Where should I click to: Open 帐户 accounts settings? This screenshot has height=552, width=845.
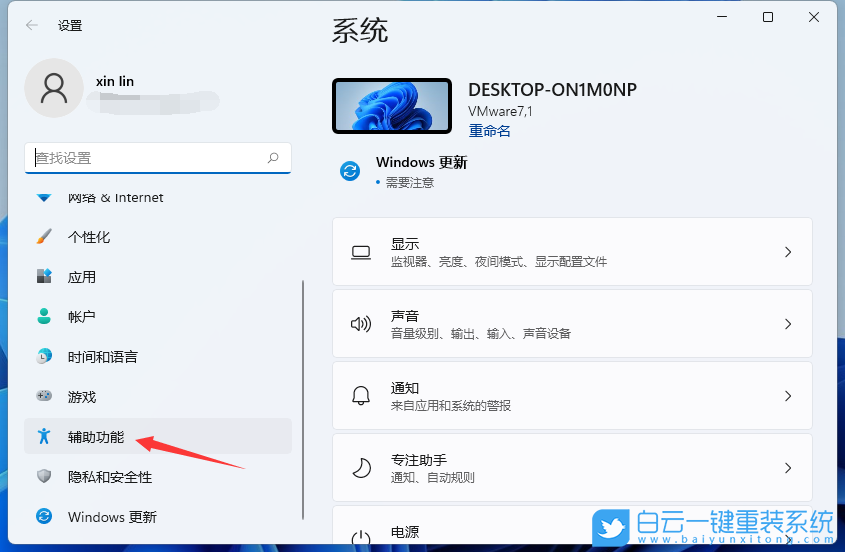pos(158,317)
